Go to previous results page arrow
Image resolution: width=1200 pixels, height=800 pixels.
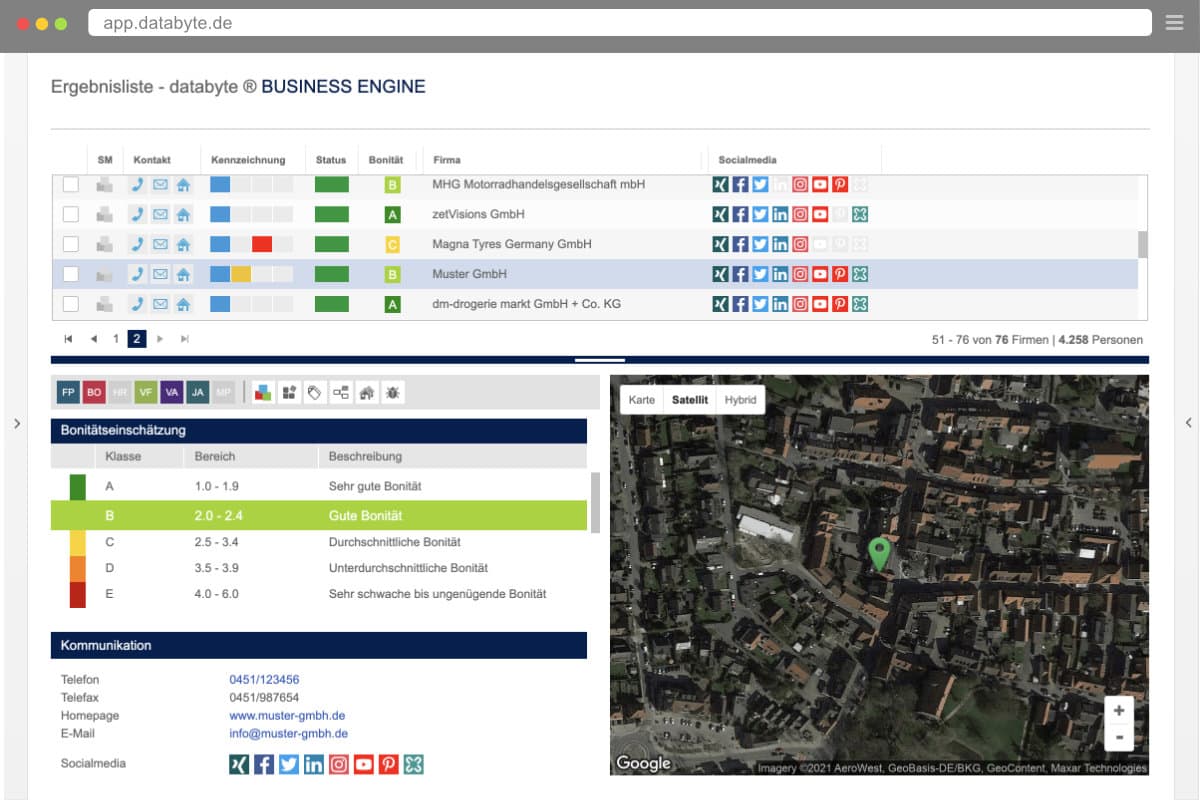coord(93,339)
